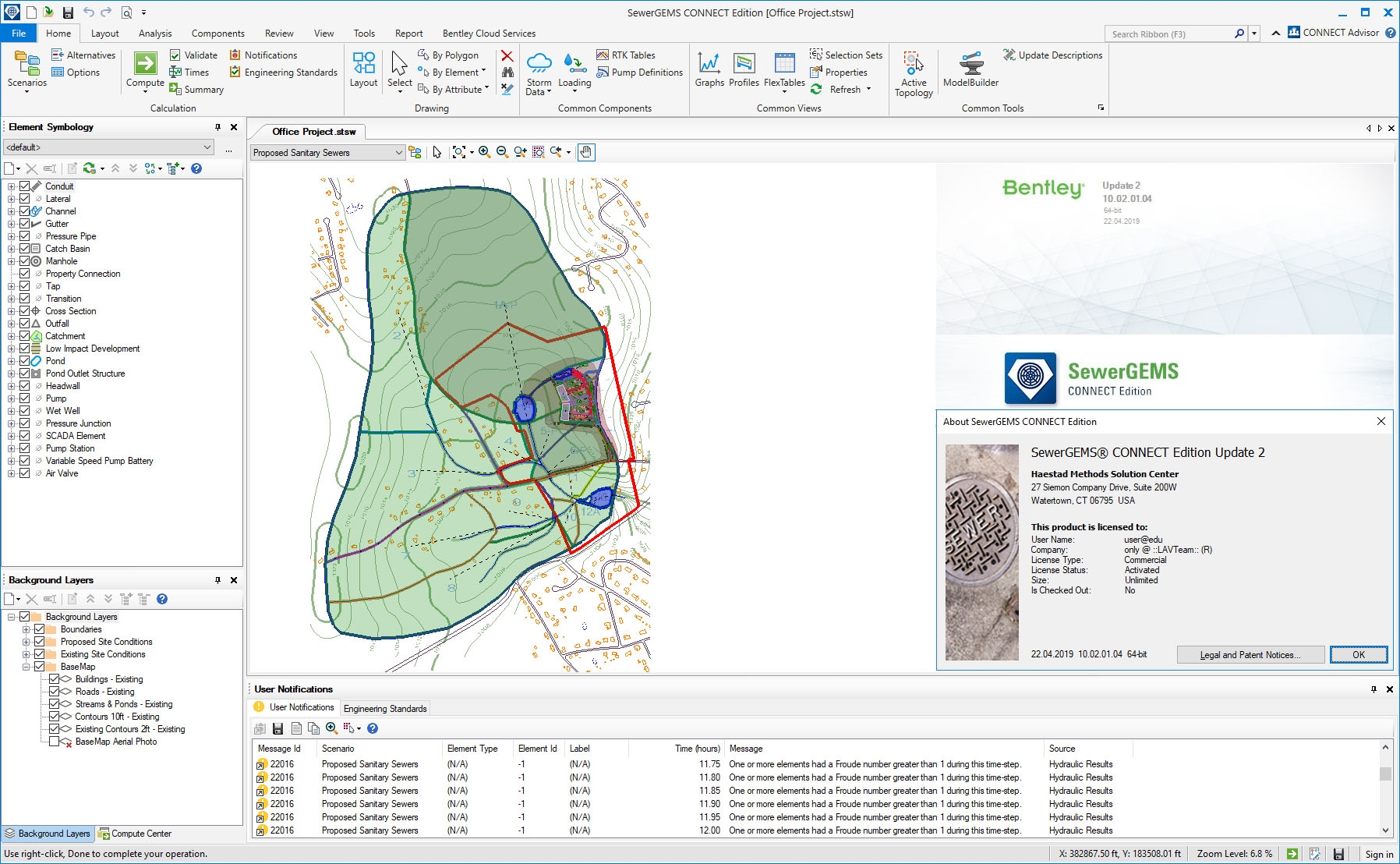Screen dimensions: 1400x864
Task: Expand the Refresh dropdown arrow
Action: (868, 89)
